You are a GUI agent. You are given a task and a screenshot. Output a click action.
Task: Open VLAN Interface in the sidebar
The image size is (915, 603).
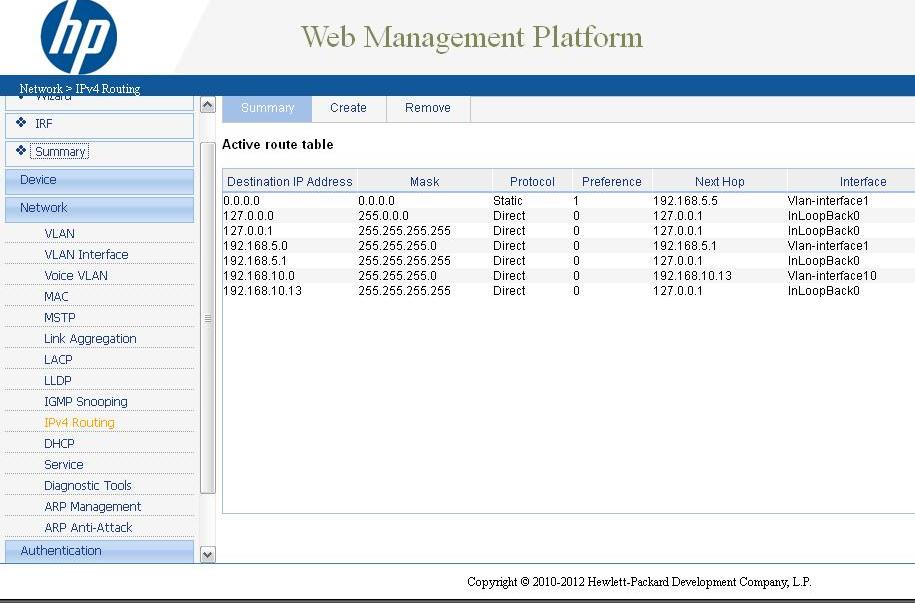click(86, 255)
